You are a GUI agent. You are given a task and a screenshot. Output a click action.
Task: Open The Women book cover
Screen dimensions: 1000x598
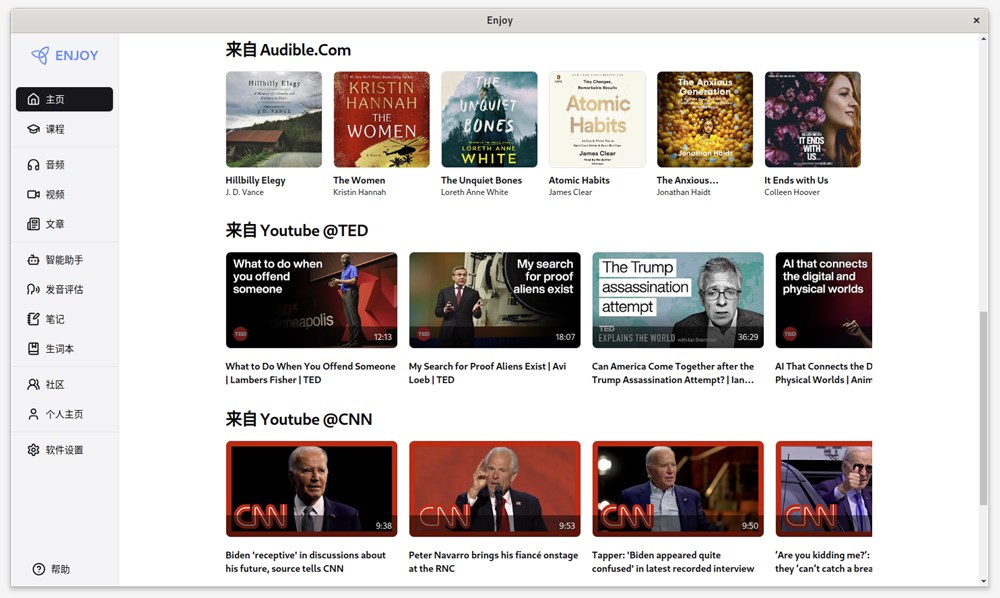pos(381,119)
